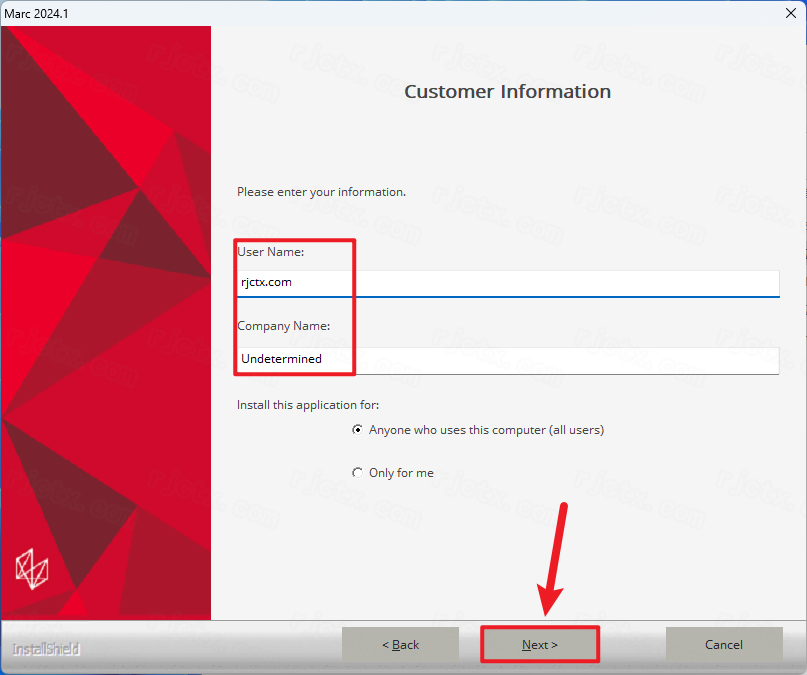This screenshot has width=807, height=675.
Task: Choose the 'Only for me' radio button
Action: [x=357, y=472]
